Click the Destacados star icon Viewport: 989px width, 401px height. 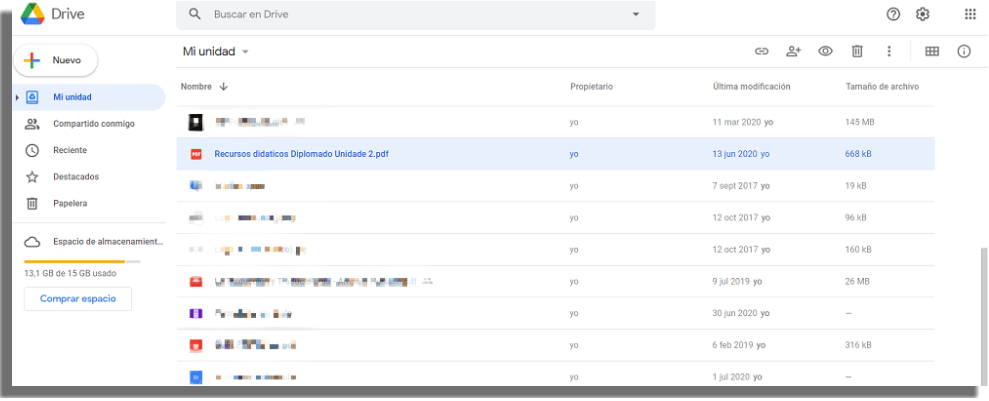coord(32,177)
